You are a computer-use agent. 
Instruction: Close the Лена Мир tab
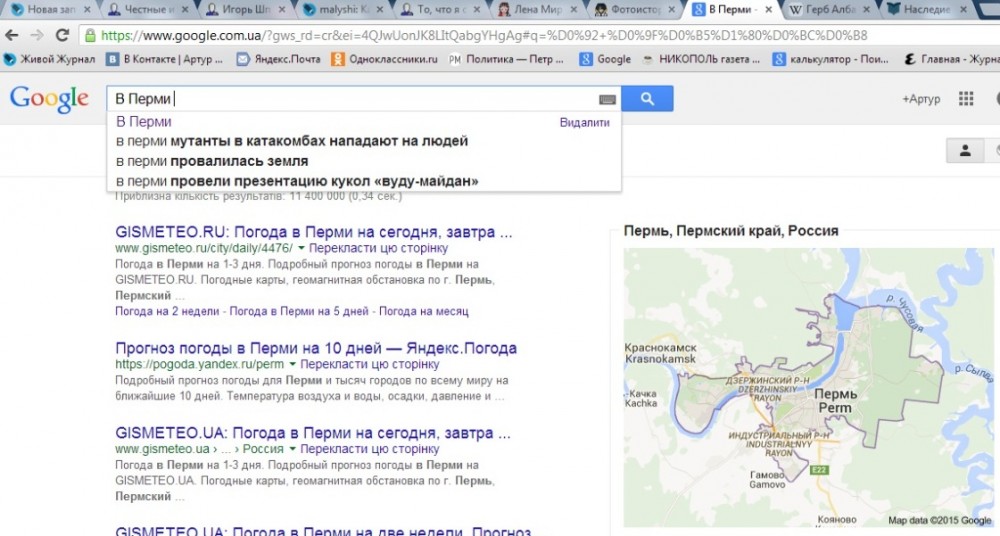[x=573, y=10]
